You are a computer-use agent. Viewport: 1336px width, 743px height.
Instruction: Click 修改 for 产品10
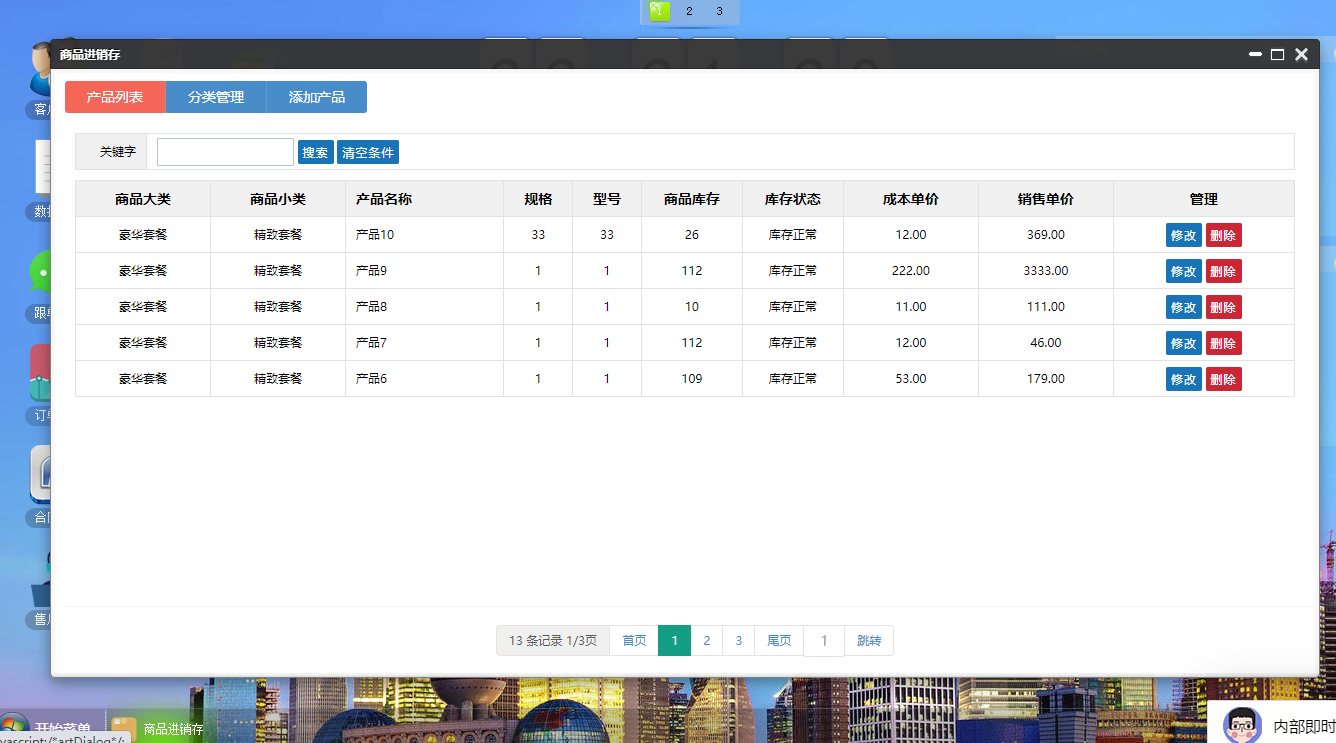1183,235
